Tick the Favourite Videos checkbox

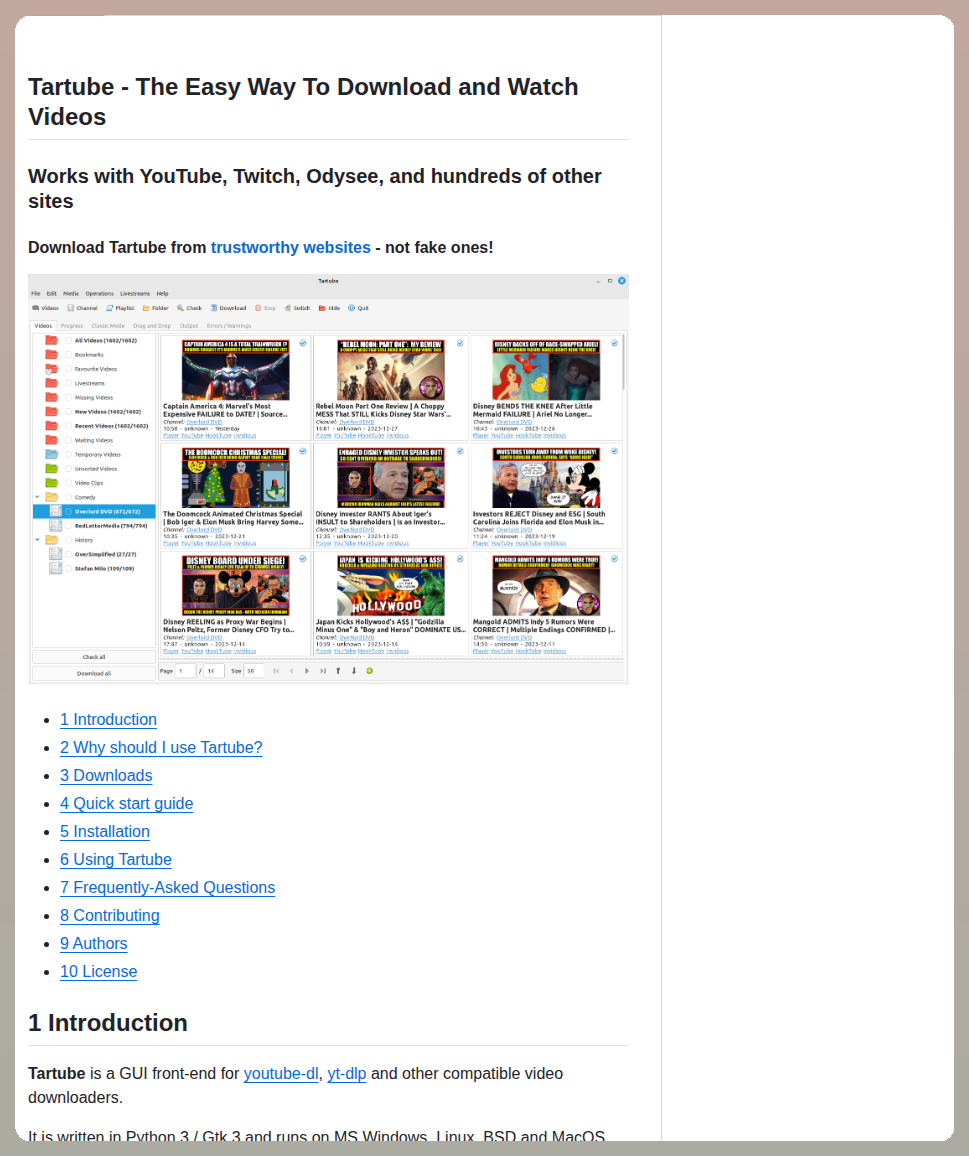69,369
